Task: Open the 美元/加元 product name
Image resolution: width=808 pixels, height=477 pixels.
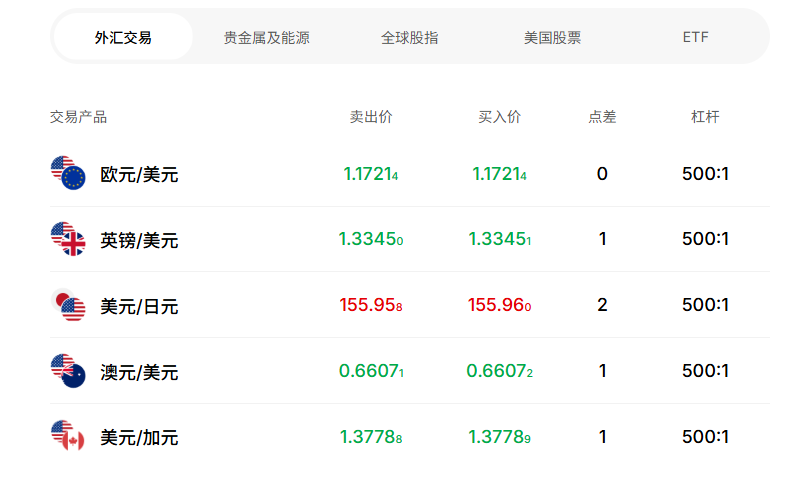Action: 139,438
